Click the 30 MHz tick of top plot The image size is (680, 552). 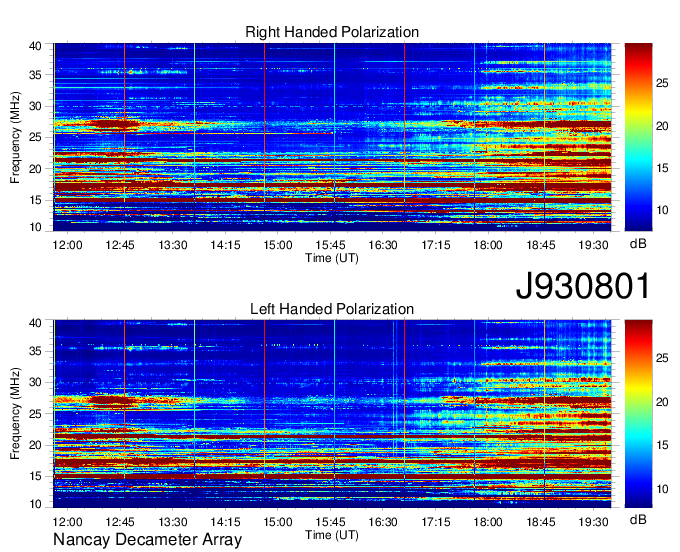point(35,106)
